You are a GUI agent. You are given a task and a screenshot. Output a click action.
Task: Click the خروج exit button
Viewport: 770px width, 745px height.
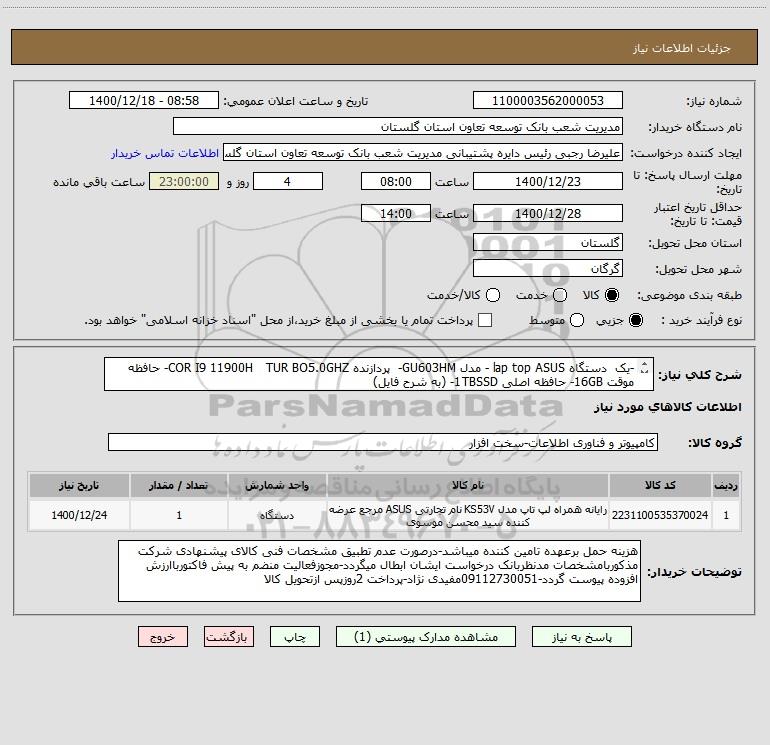[x=163, y=636]
